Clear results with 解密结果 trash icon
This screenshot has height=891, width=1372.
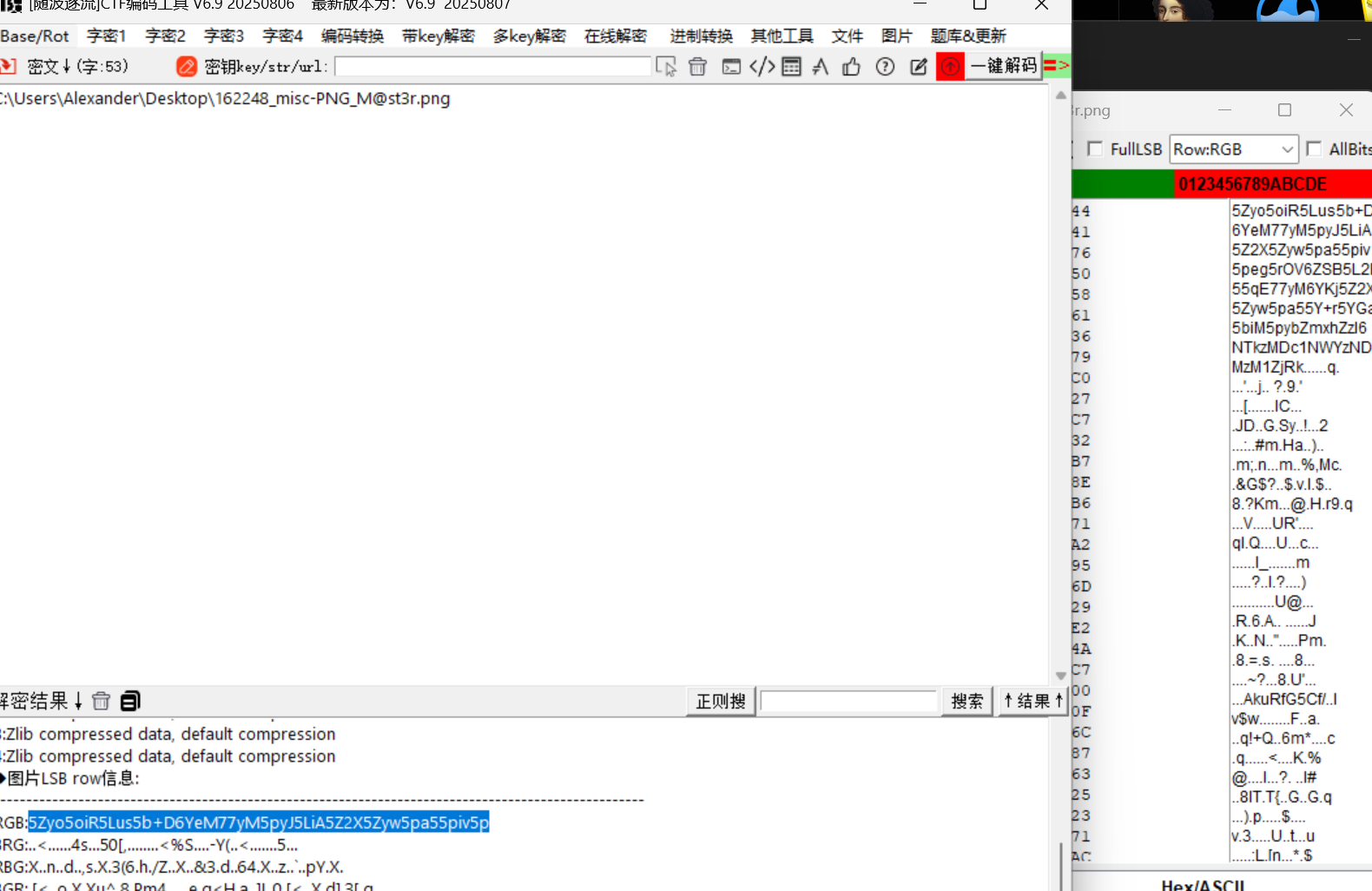coord(101,701)
